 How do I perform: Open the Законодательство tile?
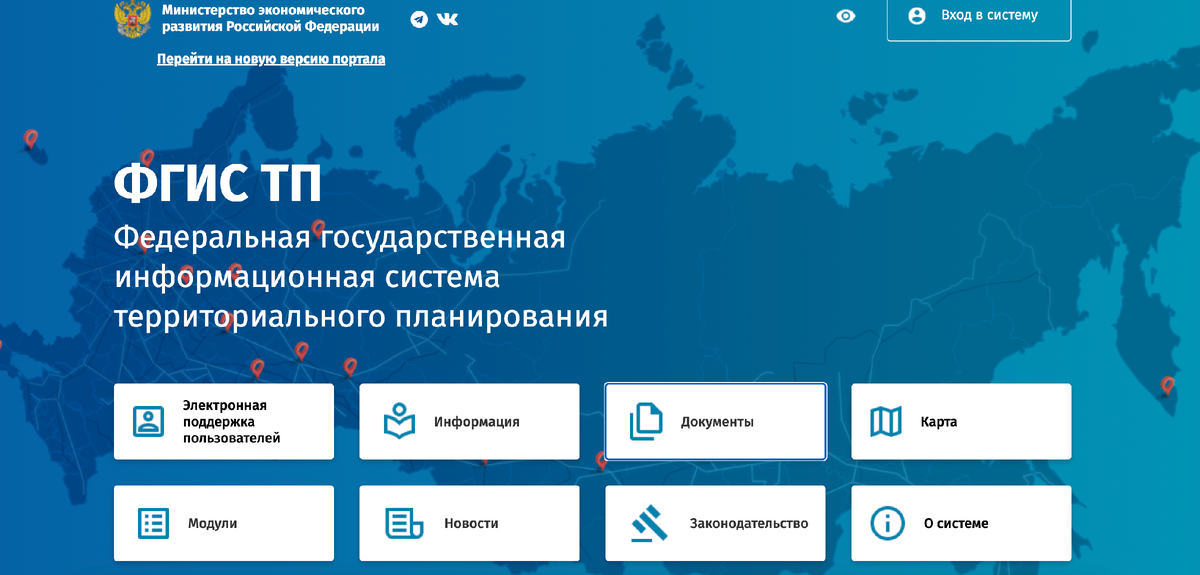[715, 523]
